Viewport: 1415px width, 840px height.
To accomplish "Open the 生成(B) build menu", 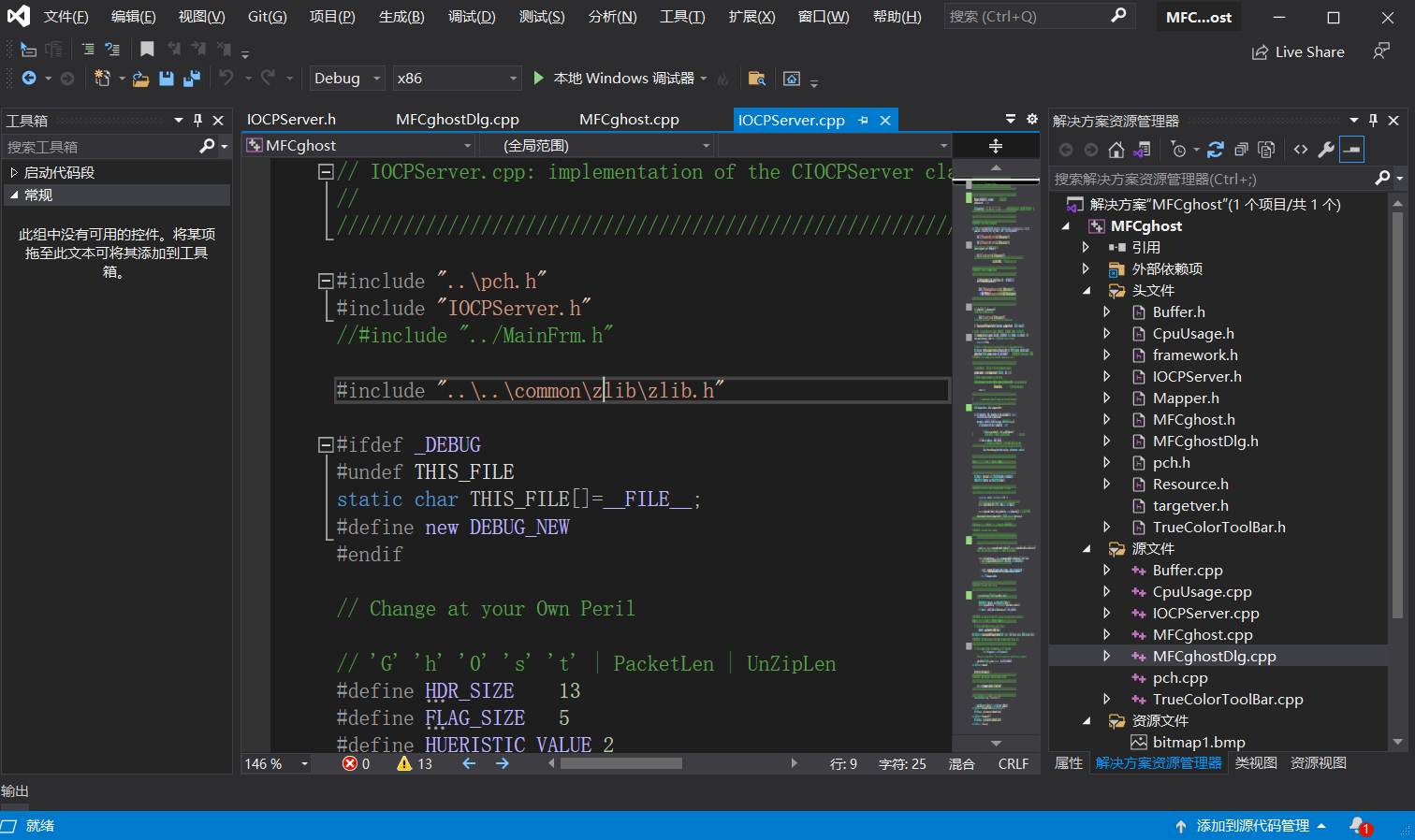I will coord(401,17).
